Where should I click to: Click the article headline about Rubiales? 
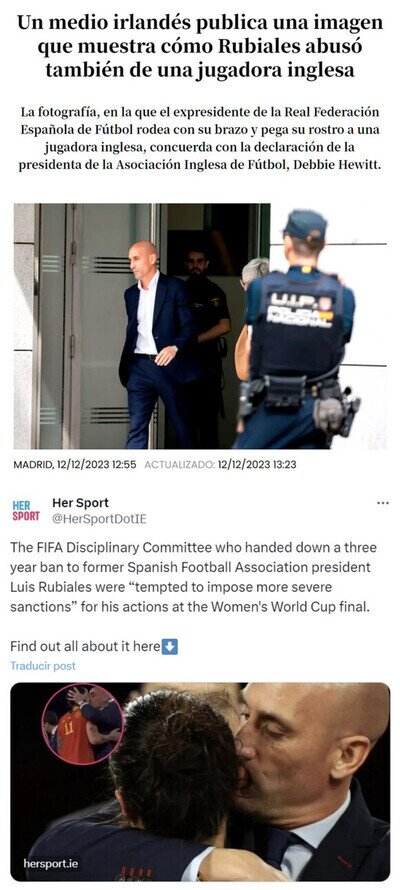tap(200, 47)
